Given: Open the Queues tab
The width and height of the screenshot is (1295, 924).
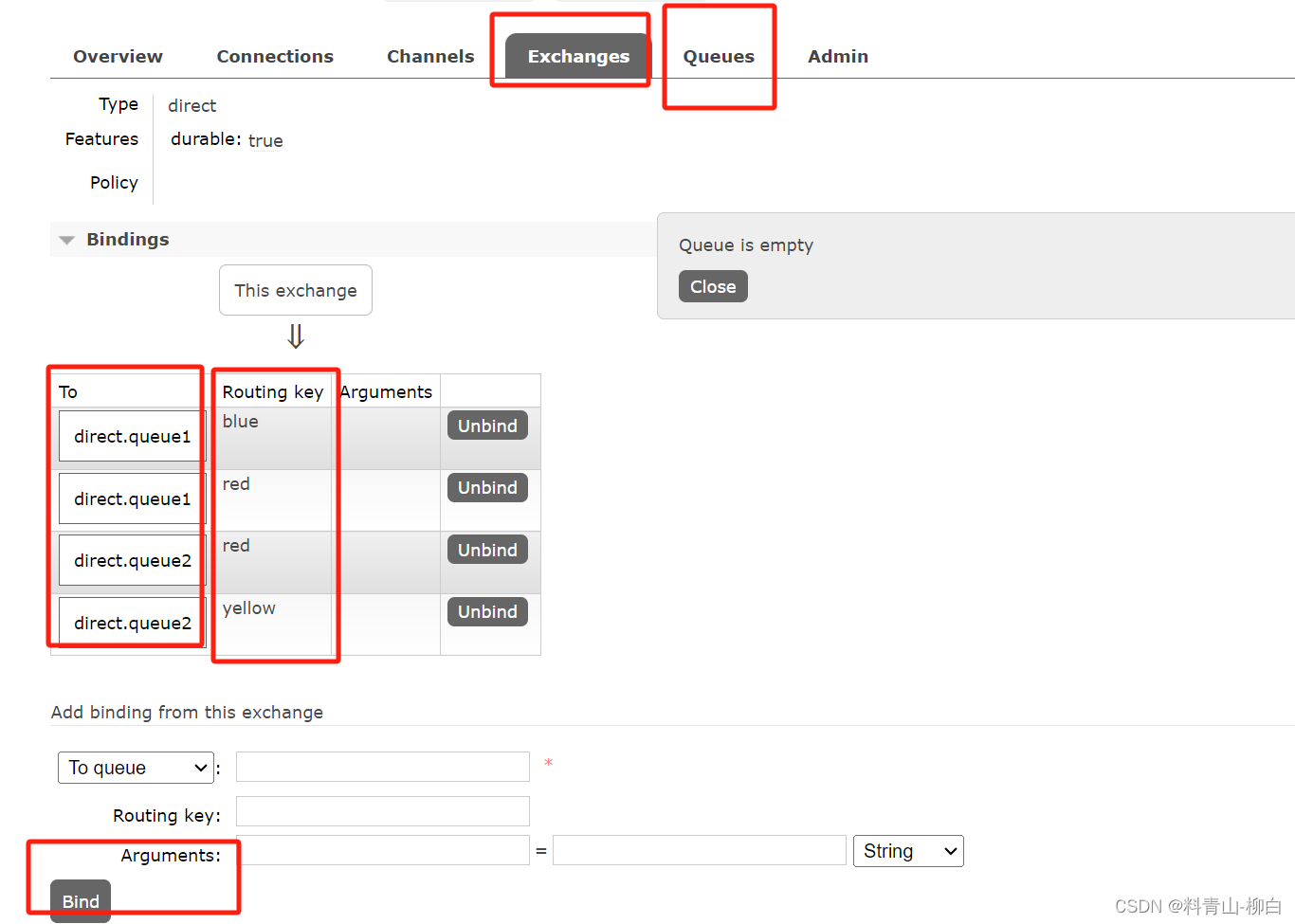Looking at the screenshot, I should pos(719,57).
